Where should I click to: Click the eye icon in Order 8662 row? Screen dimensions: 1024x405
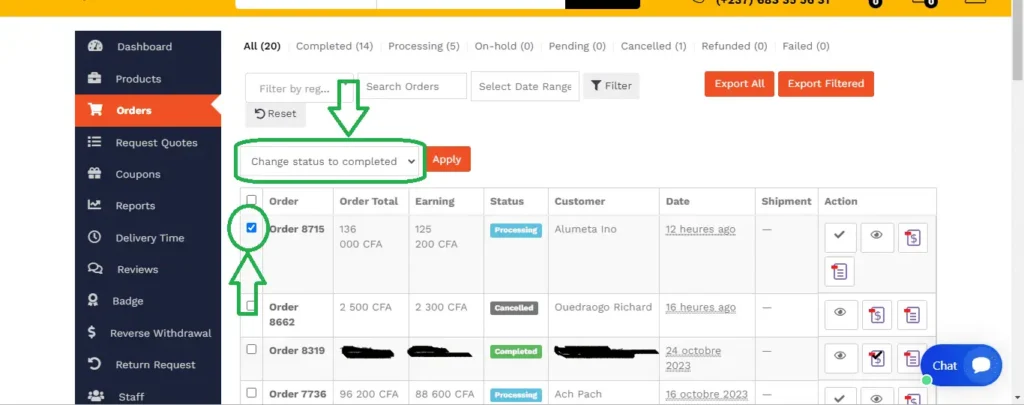(x=839, y=314)
